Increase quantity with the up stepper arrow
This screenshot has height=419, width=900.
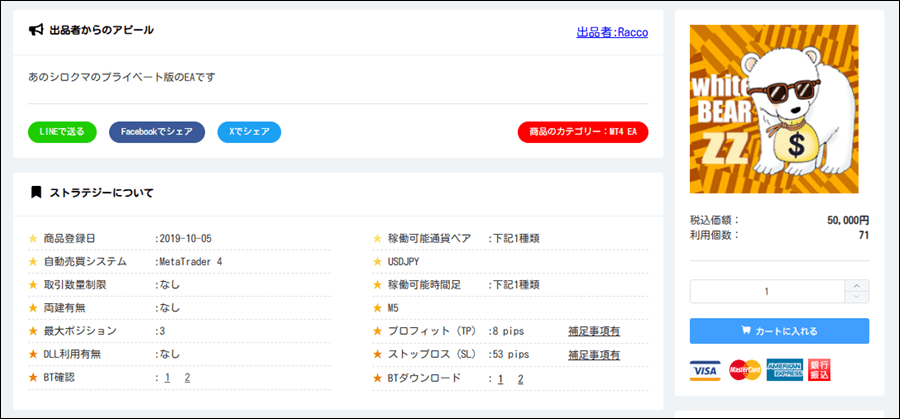(857, 286)
